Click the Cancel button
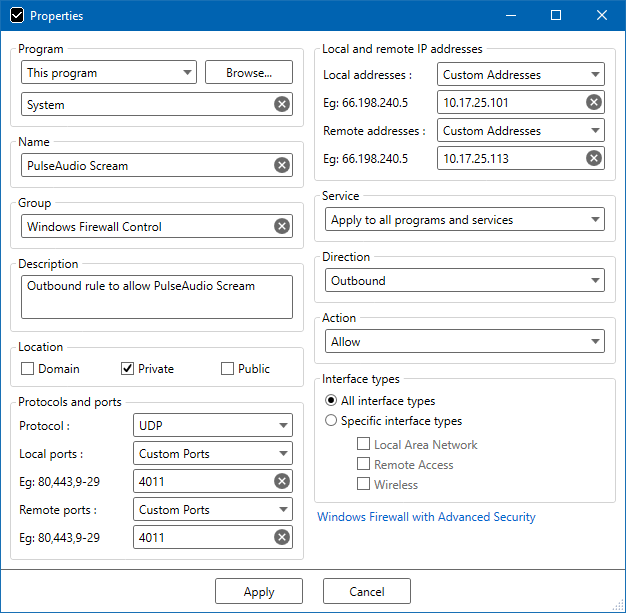Viewport: 626px width, 613px height. 367,591
